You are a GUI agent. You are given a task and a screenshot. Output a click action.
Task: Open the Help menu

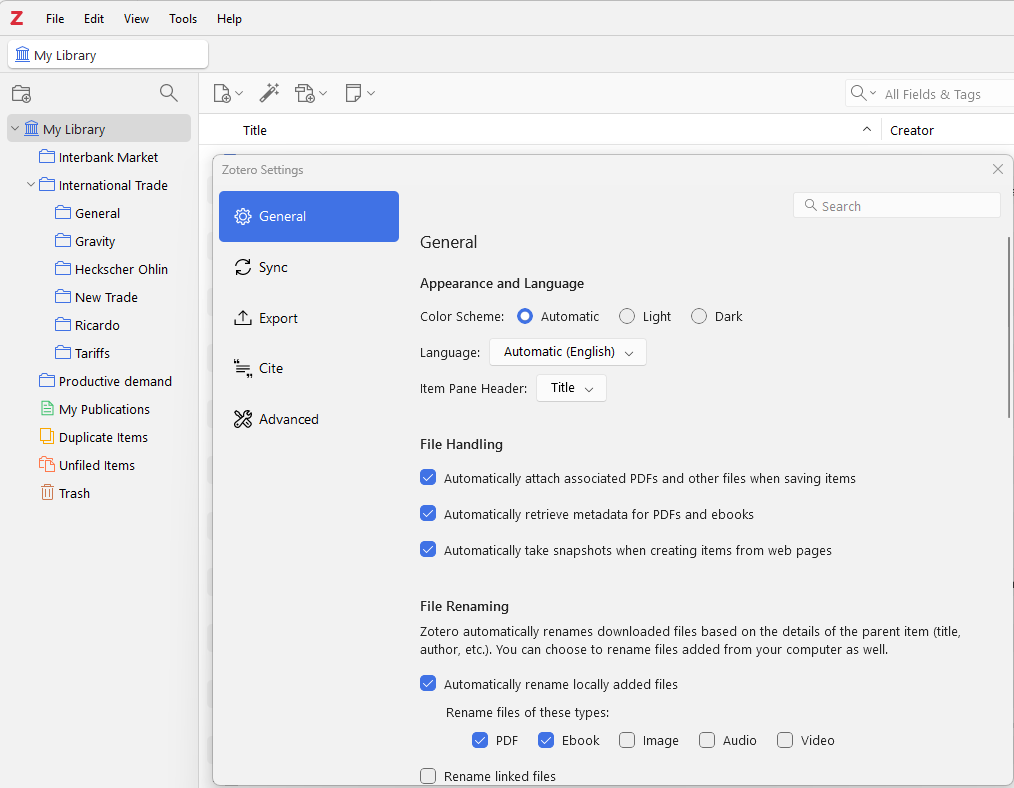tap(229, 19)
